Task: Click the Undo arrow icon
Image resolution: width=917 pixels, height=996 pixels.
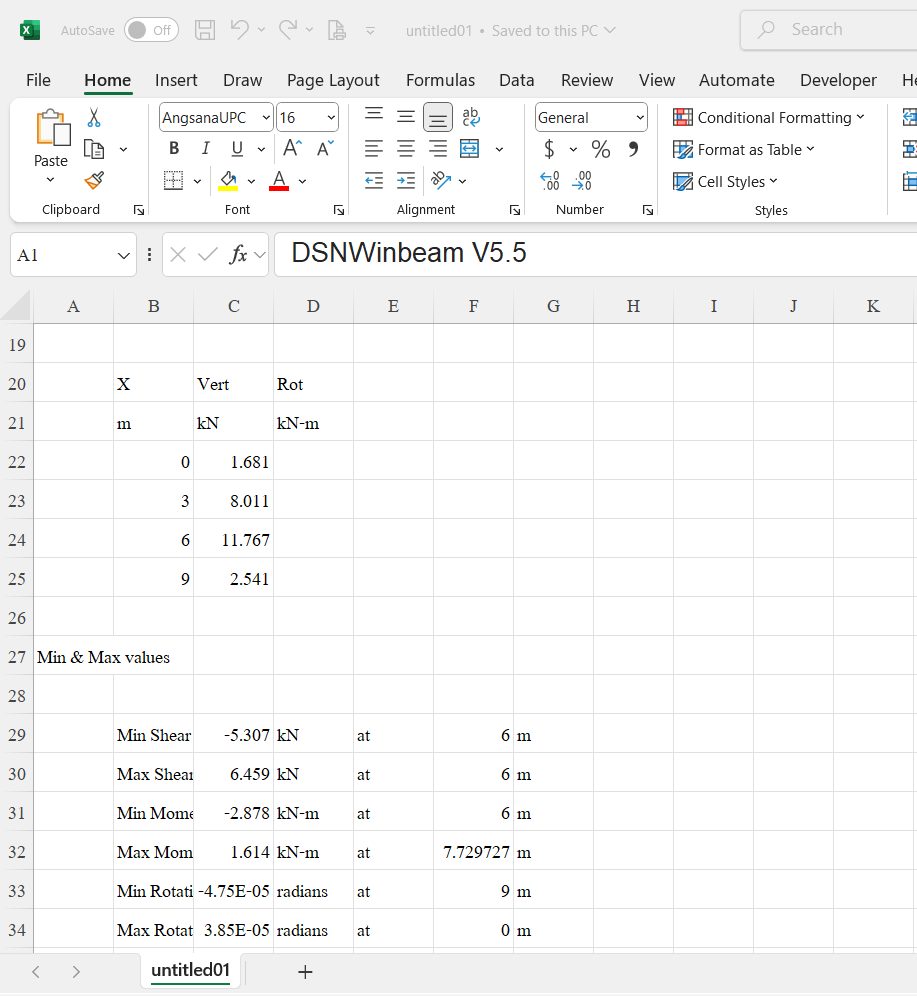Action: (x=239, y=29)
